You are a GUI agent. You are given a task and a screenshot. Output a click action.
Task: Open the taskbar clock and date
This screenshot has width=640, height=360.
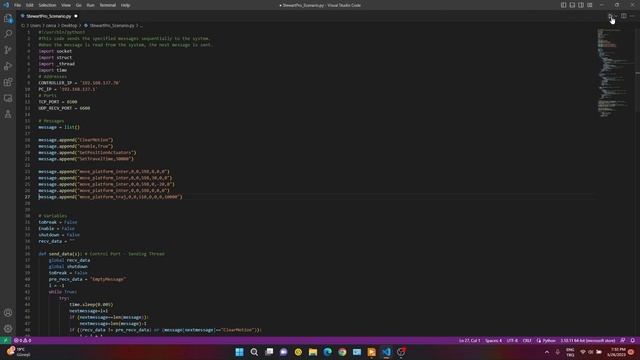pyautogui.click(x=616, y=352)
